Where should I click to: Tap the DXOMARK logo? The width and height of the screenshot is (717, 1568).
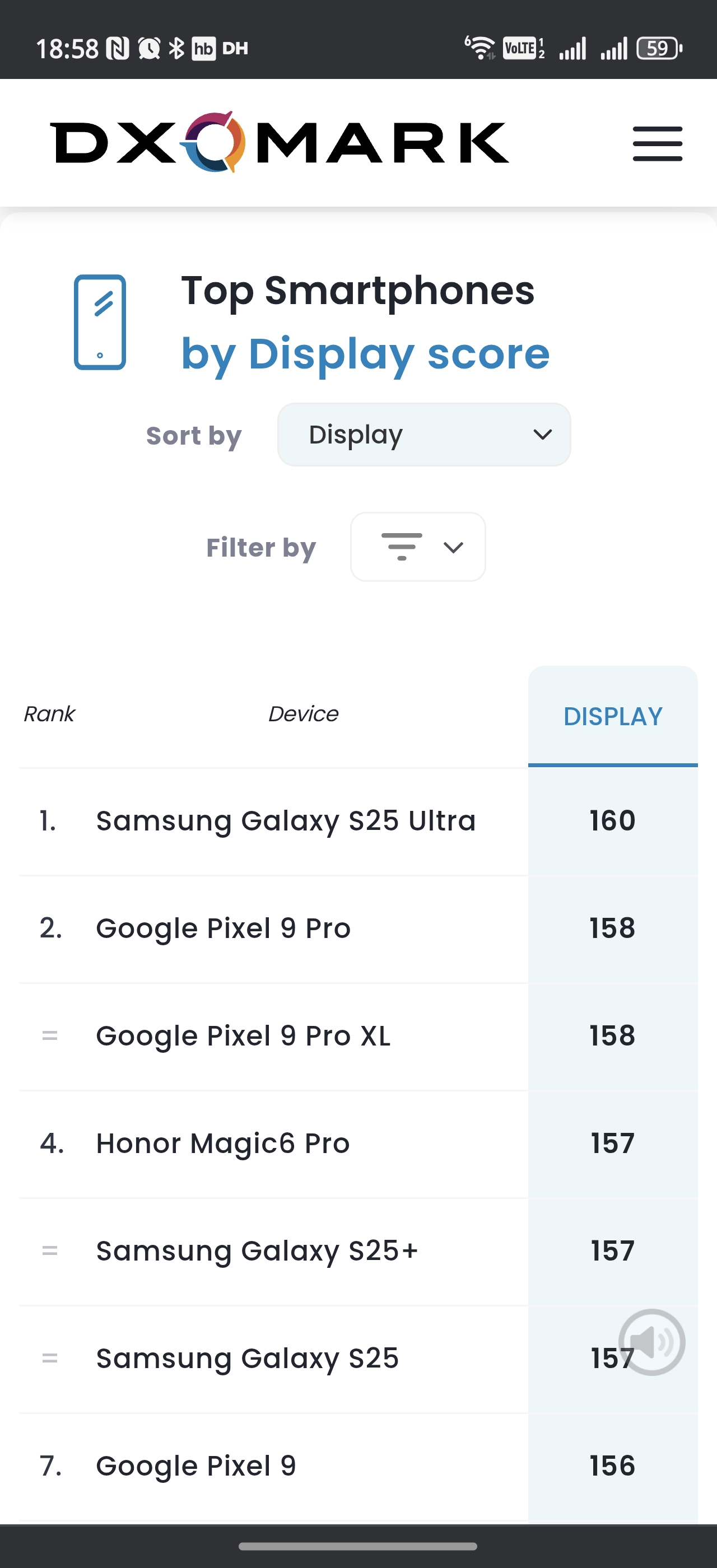point(280,142)
